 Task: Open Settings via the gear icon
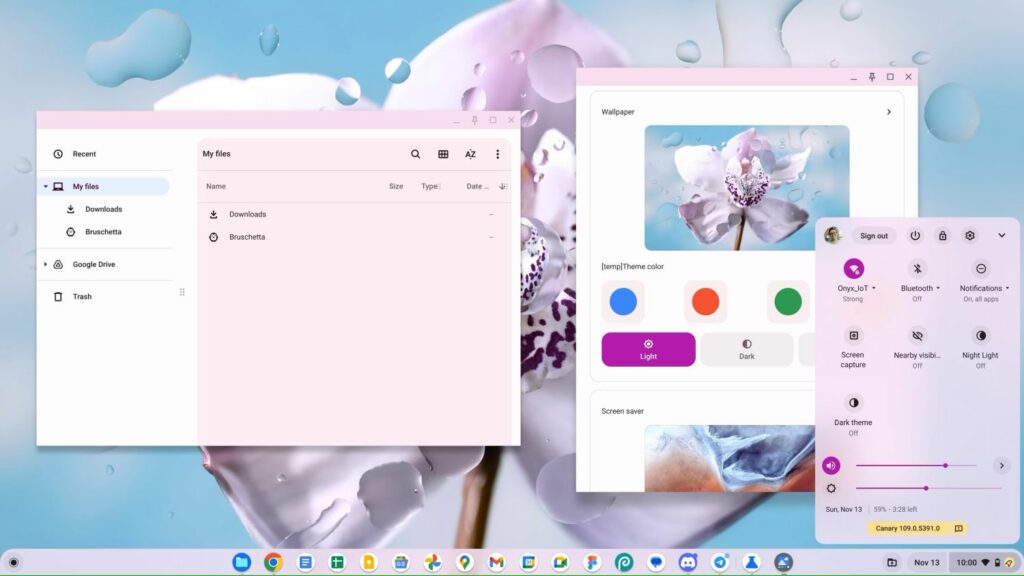pyautogui.click(x=969, y=236)
